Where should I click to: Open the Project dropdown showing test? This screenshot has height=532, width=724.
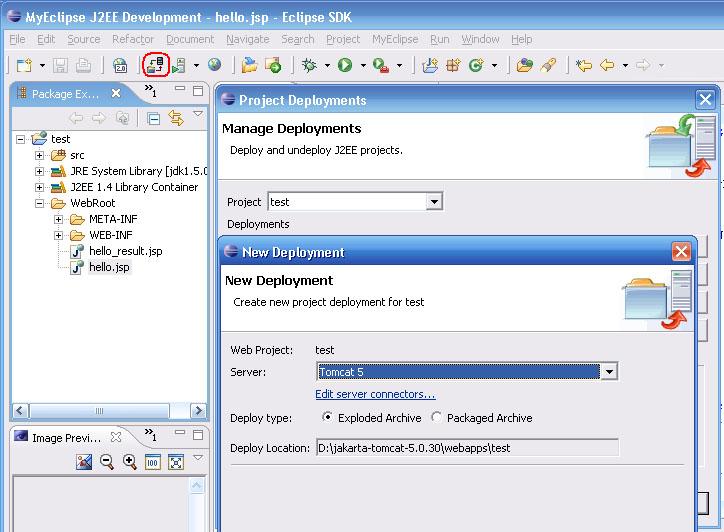[433, 202]
